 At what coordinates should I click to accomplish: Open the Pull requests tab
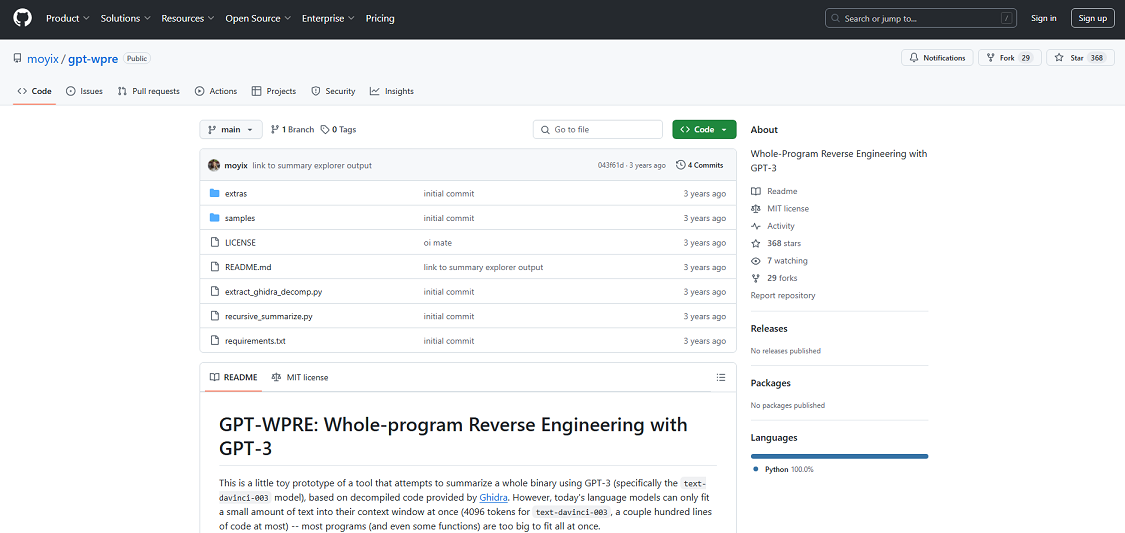[149, 91]
